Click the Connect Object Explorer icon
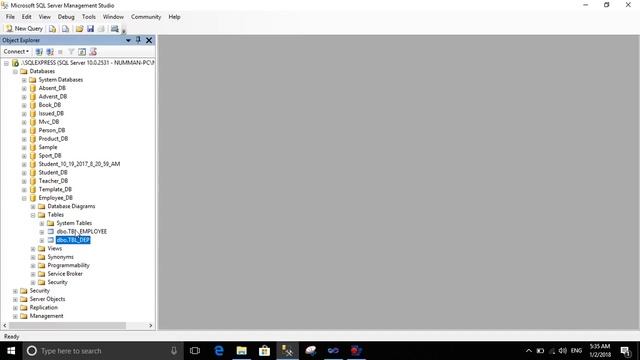Screen dimensions: 640x360 (39, 52)
